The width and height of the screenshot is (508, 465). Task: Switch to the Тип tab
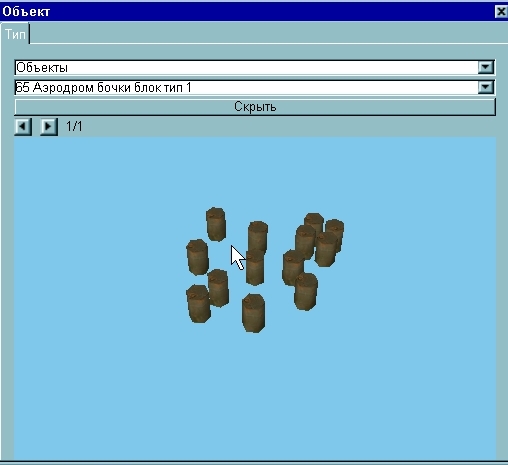point(15,34)
